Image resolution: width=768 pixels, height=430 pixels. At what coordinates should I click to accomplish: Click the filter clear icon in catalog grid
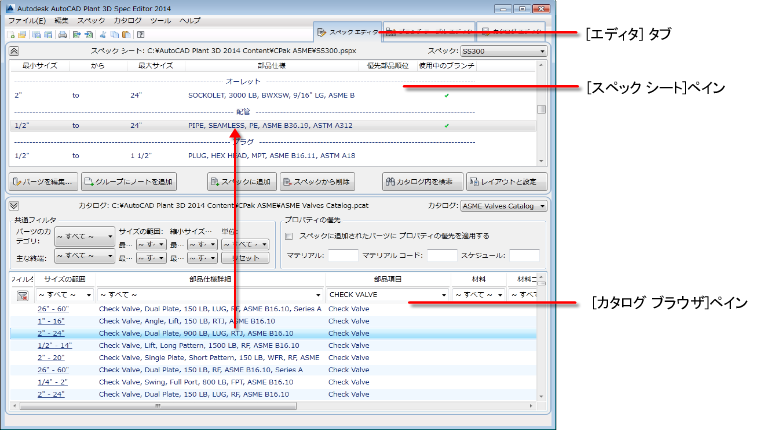pyautogui.click(x=23, y=295)
